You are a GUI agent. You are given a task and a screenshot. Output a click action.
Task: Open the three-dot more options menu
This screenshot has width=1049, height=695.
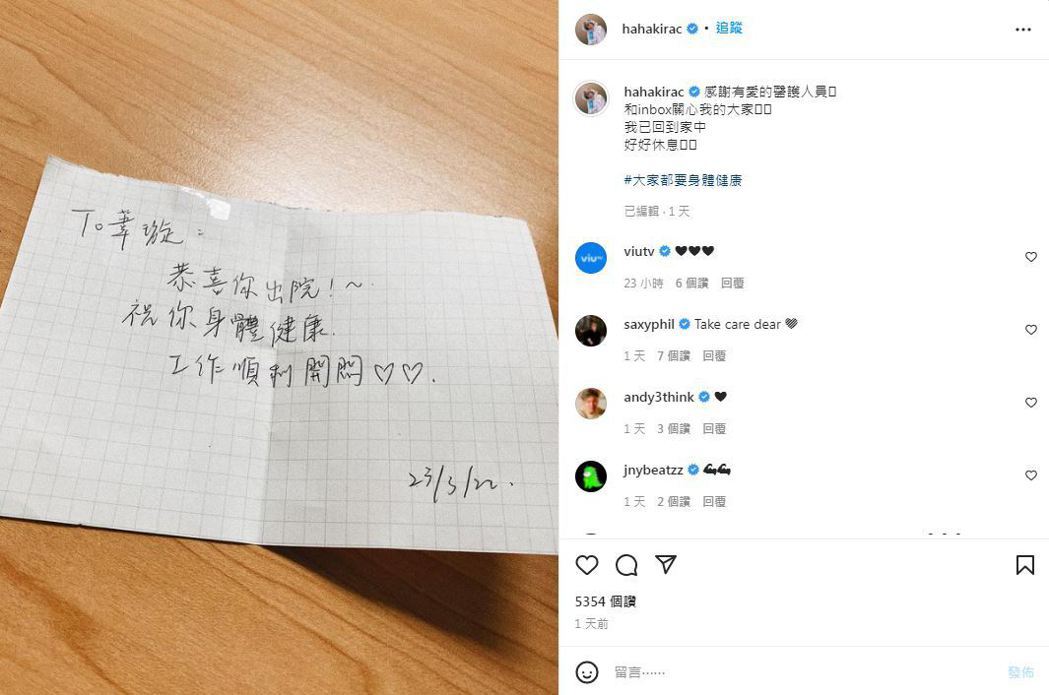click(x=1023, y=29)
